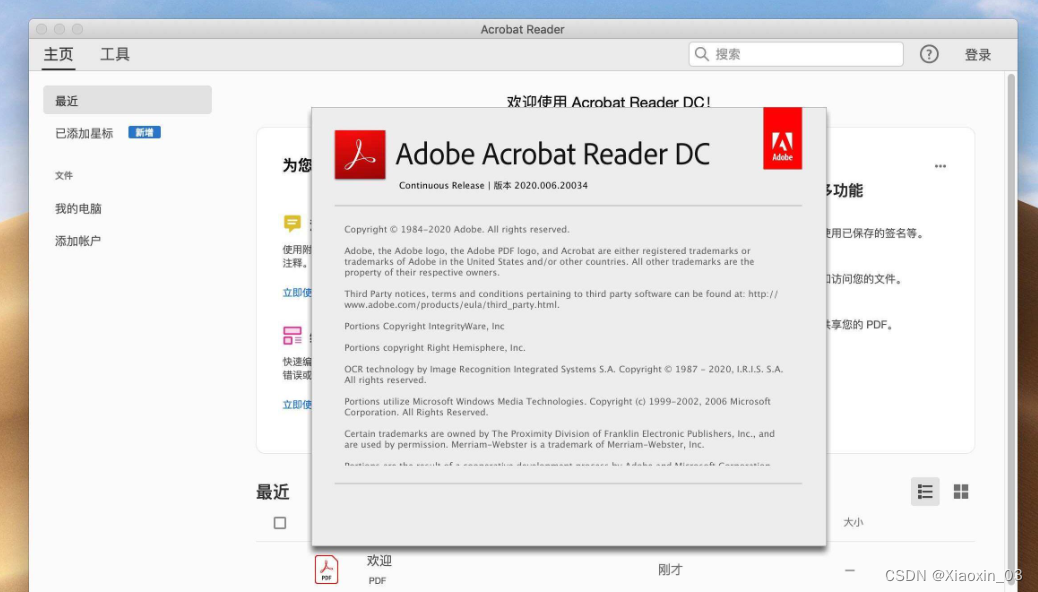This screenshot has width=1038, height=592.
Task: Select 已添加星标 in the sidebar
Action: [x=84, y=133]
